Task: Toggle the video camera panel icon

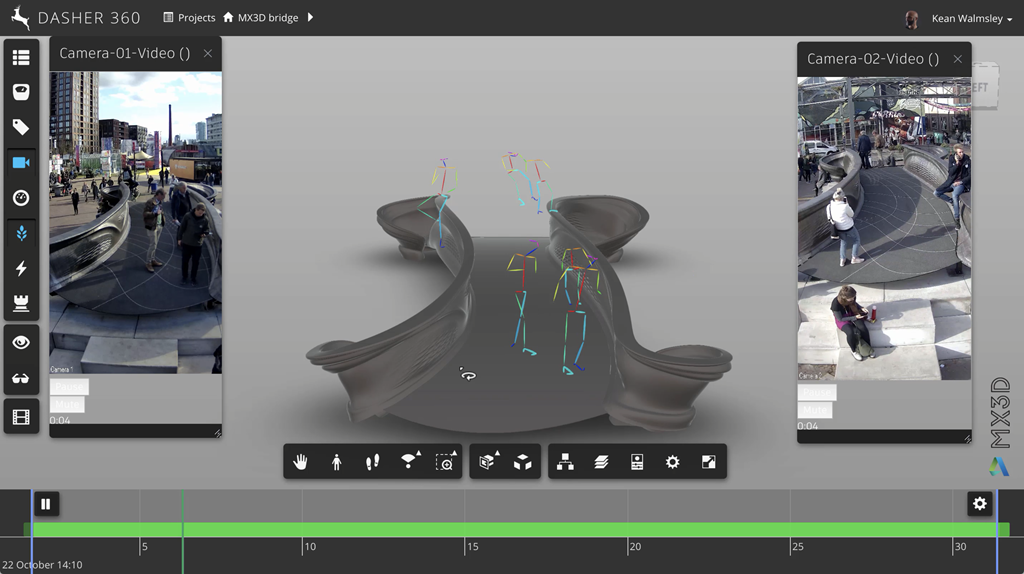Action: 21,162
